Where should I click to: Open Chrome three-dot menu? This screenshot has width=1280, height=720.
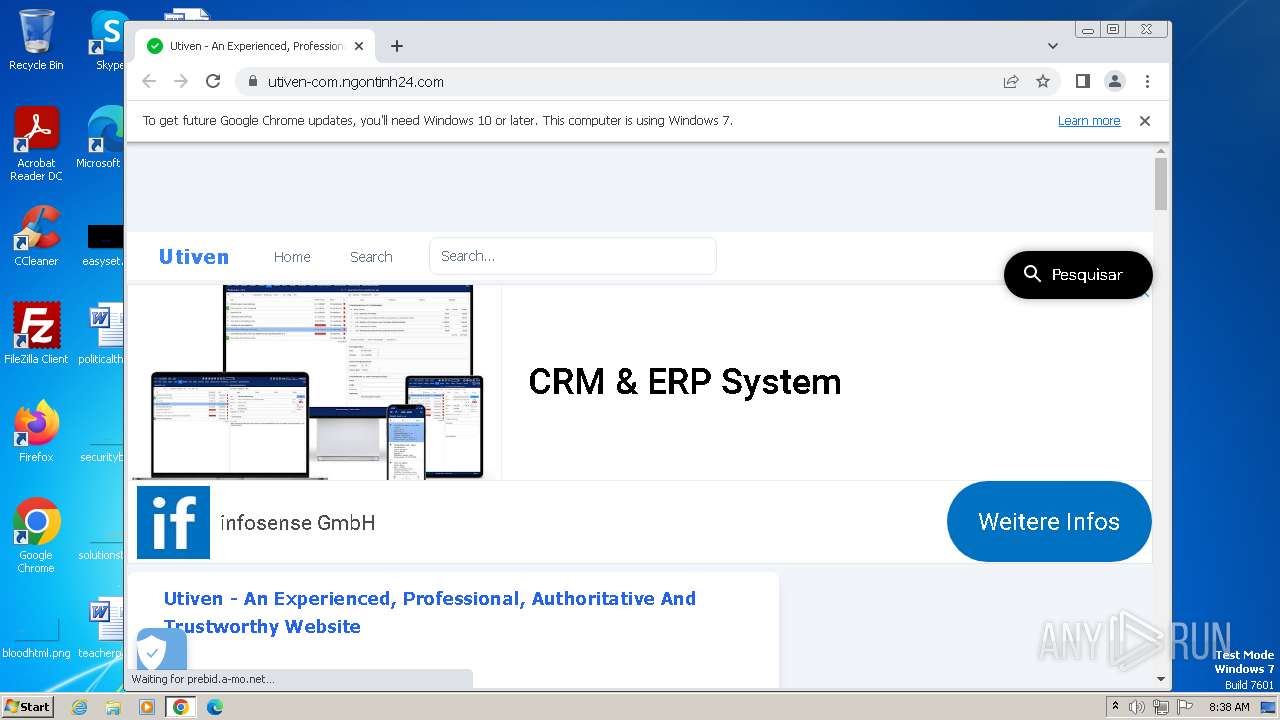1147,82
